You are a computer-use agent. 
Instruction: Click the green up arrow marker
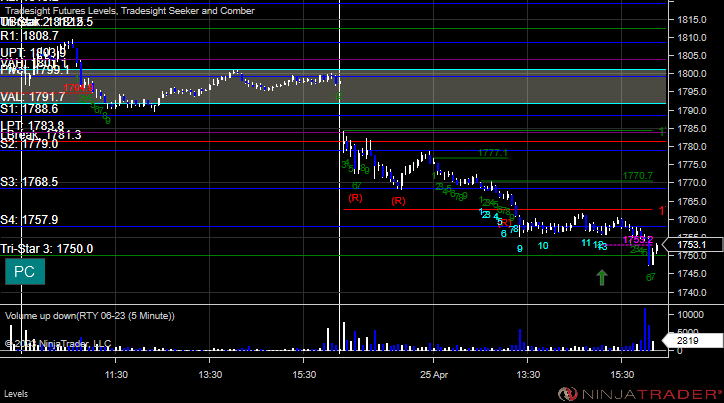click(x=601, y=277)
